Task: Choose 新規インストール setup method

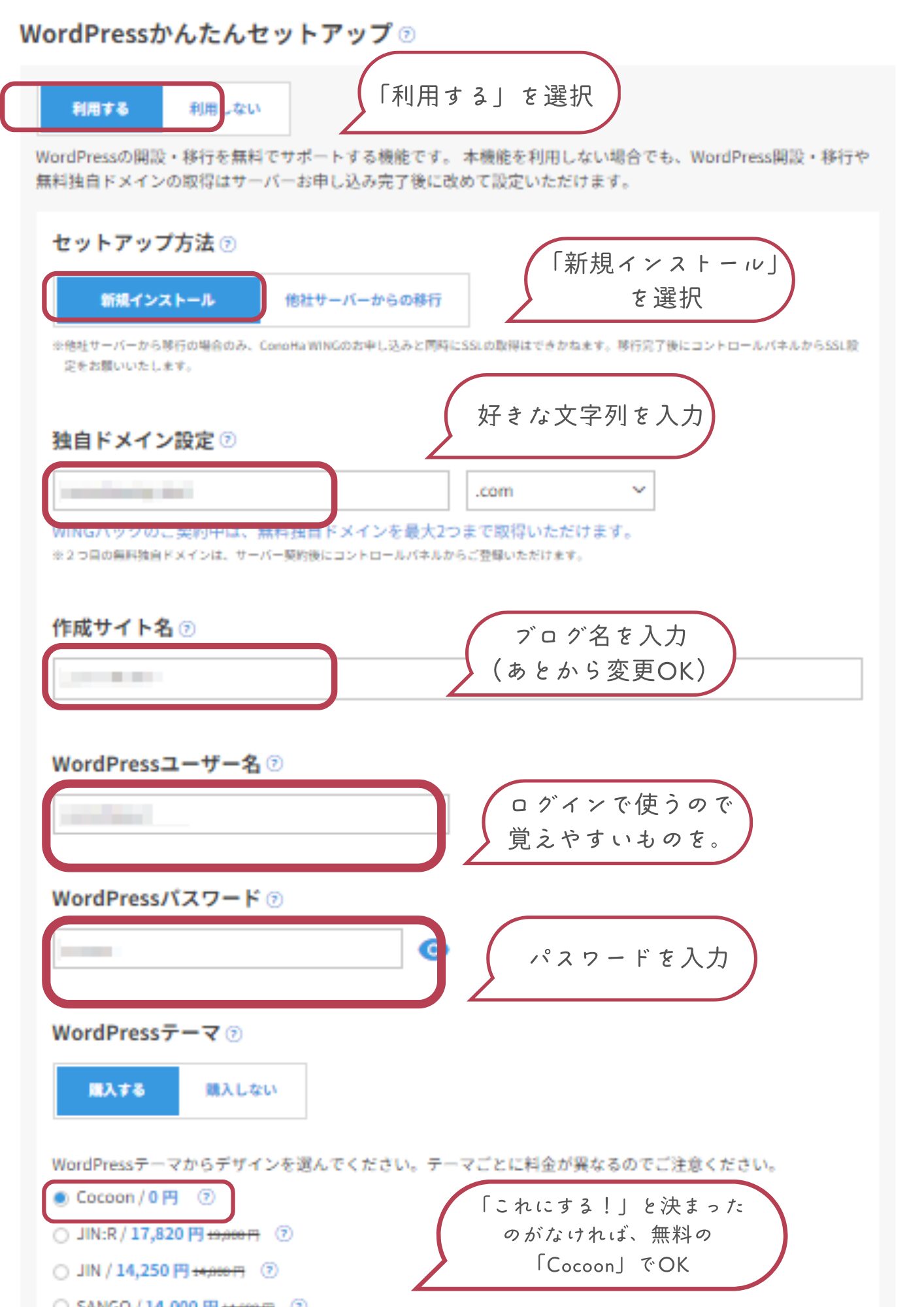Action: 157,300
